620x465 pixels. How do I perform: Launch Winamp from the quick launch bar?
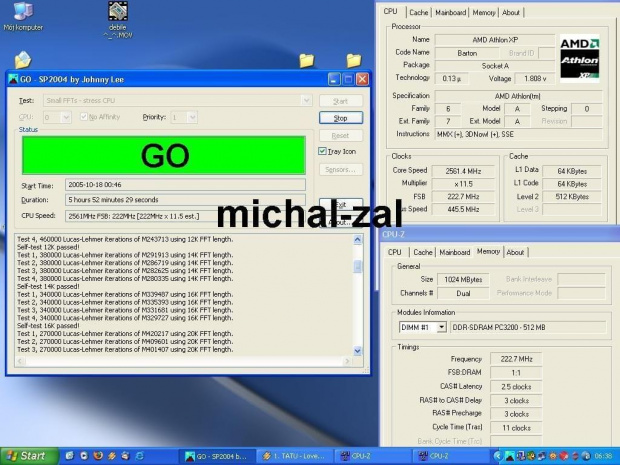(x=112, y=456)
